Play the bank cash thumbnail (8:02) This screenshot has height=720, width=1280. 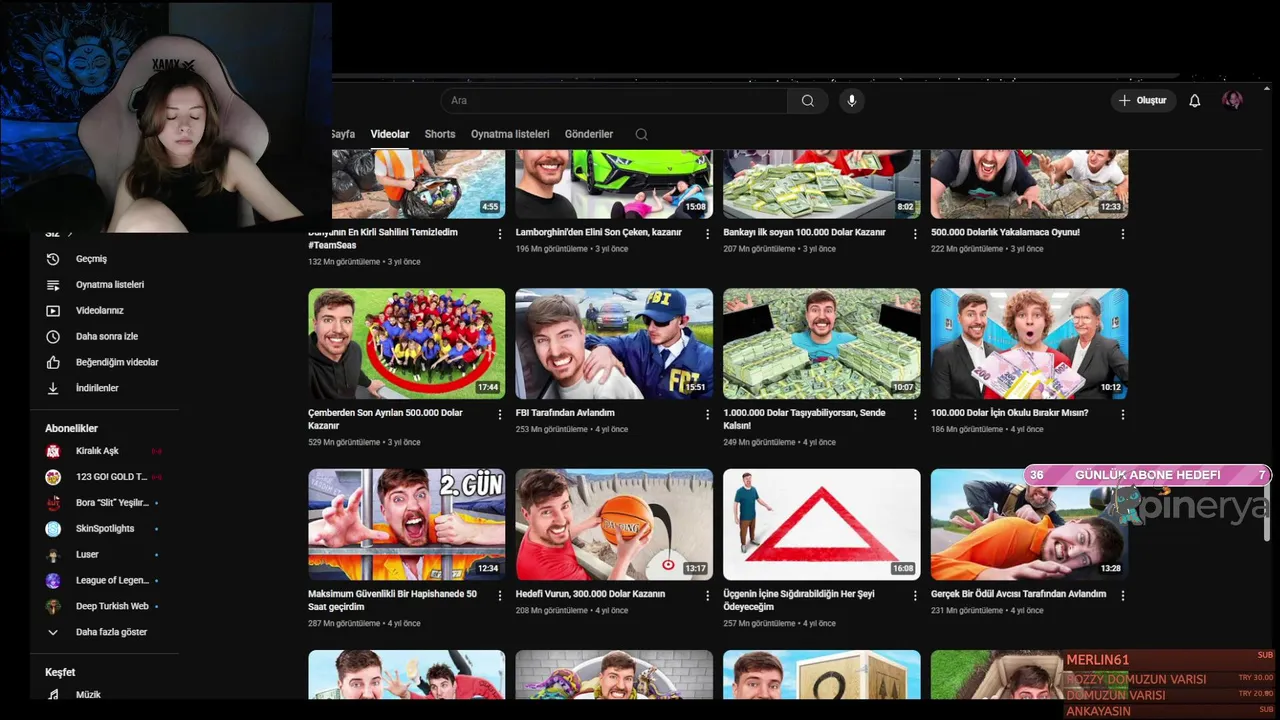coord(822,184)
